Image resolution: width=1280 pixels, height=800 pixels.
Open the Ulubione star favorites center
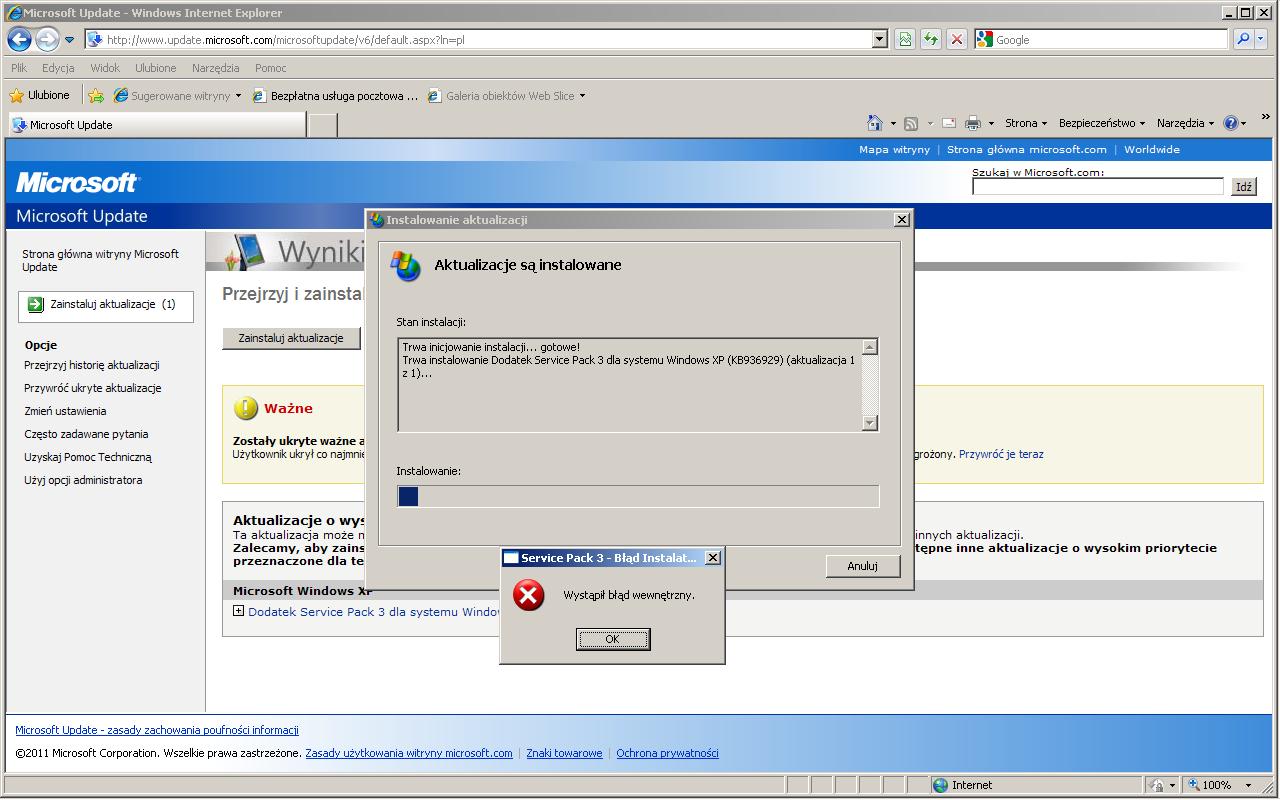[40, 96]
